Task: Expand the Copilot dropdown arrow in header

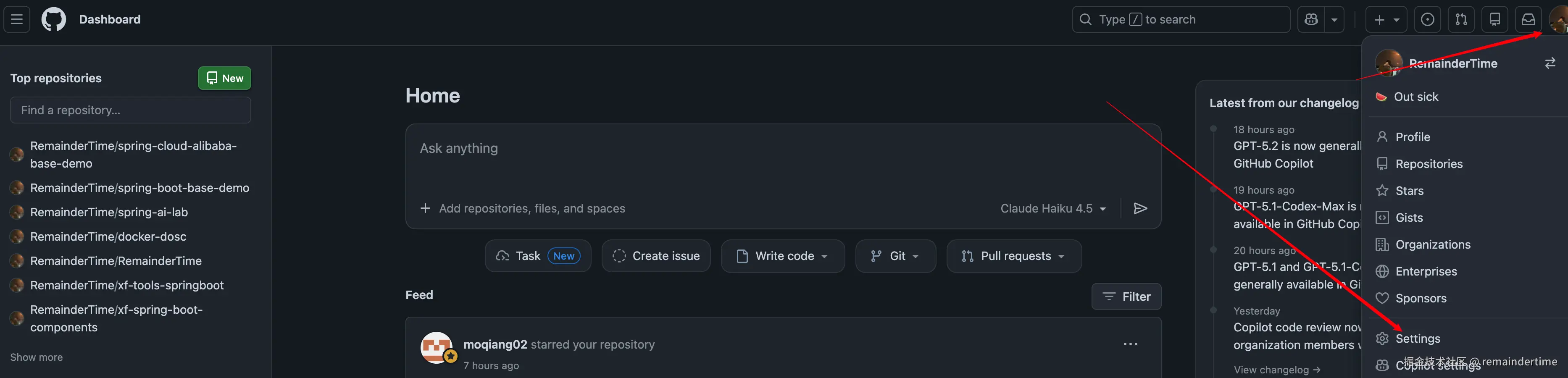Action: 1334,19
